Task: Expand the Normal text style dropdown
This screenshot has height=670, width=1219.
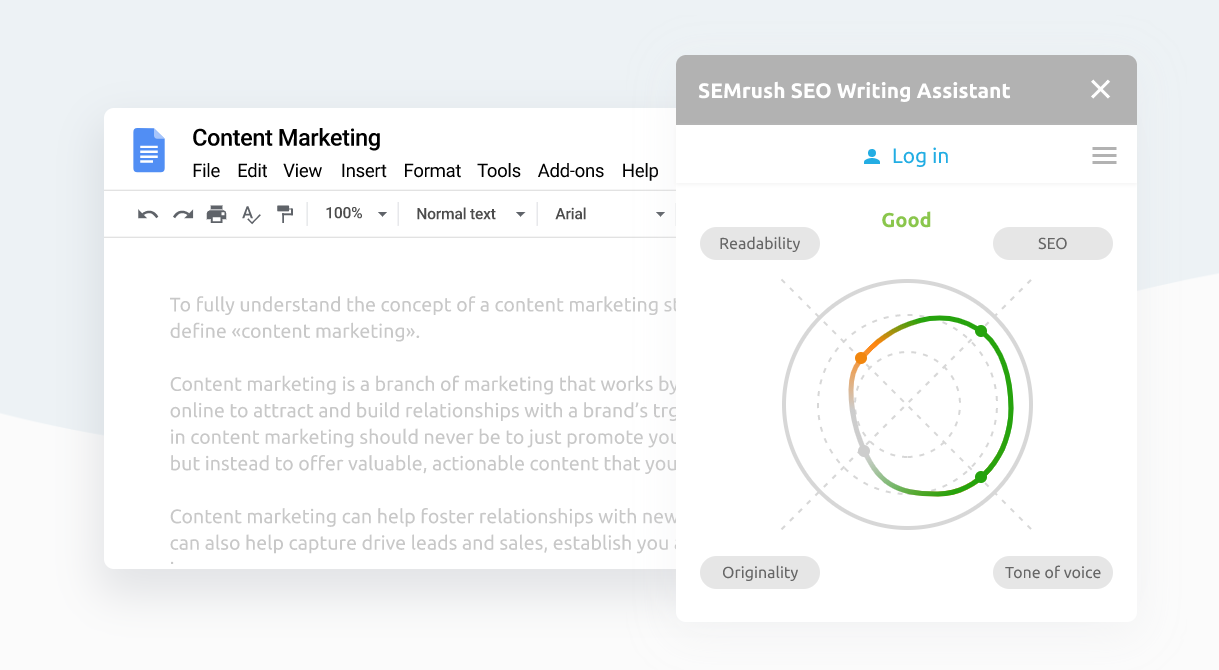Action: [470, 214]
